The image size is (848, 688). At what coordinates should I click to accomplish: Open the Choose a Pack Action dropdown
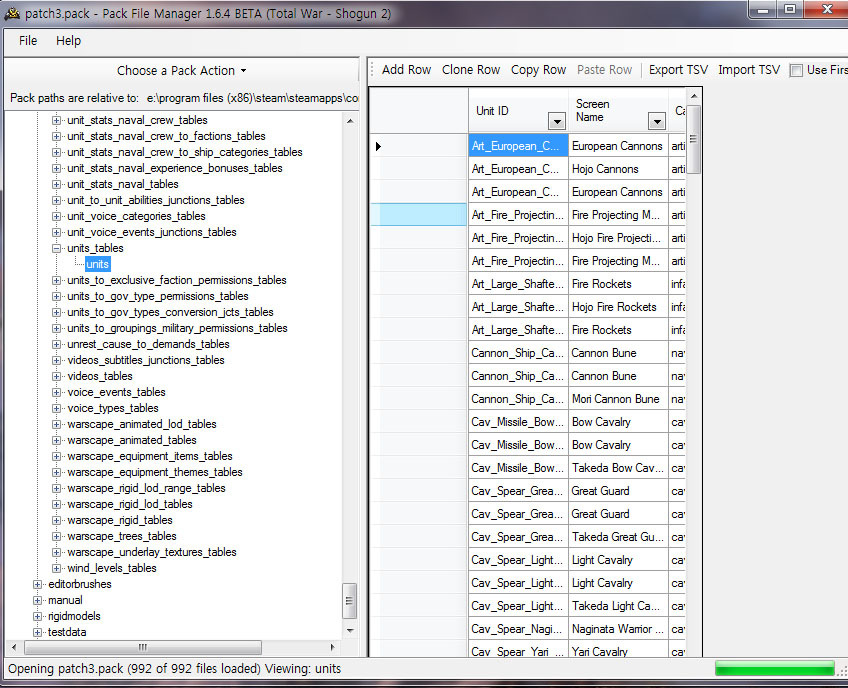pyautogui.click(x=182, y=71)
